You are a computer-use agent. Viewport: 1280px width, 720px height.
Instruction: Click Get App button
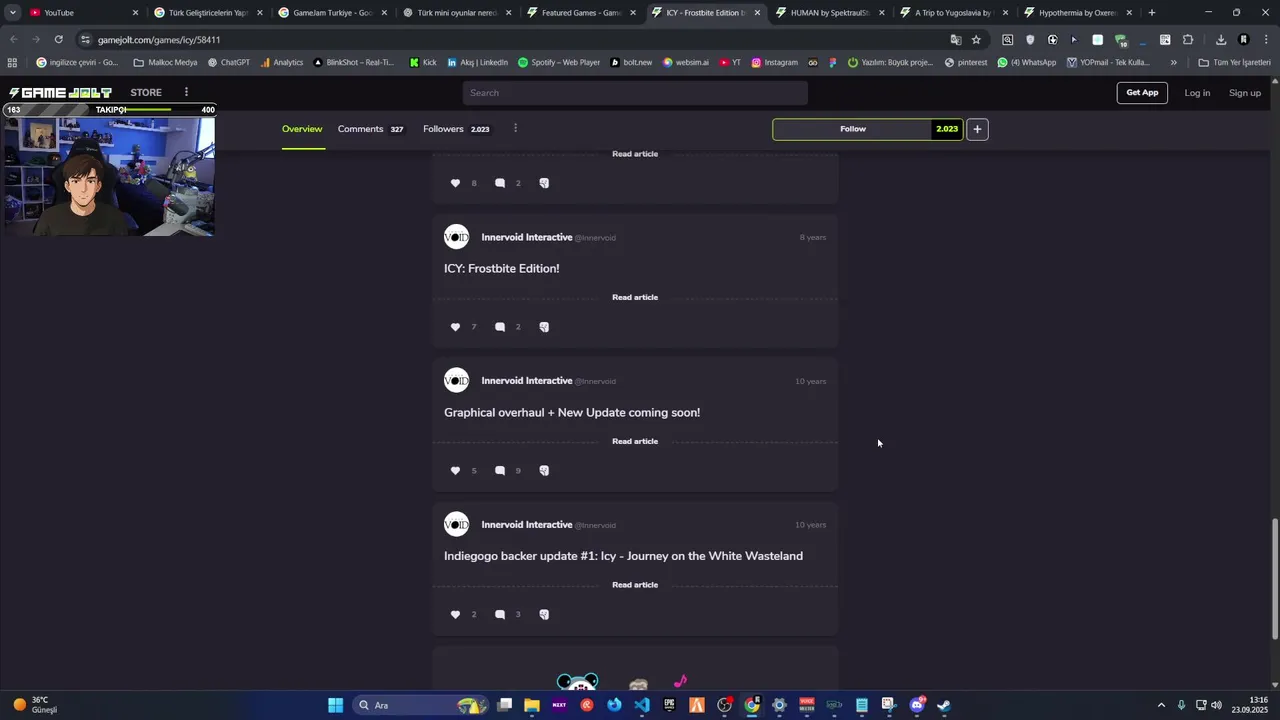(x=1142, y=93)
